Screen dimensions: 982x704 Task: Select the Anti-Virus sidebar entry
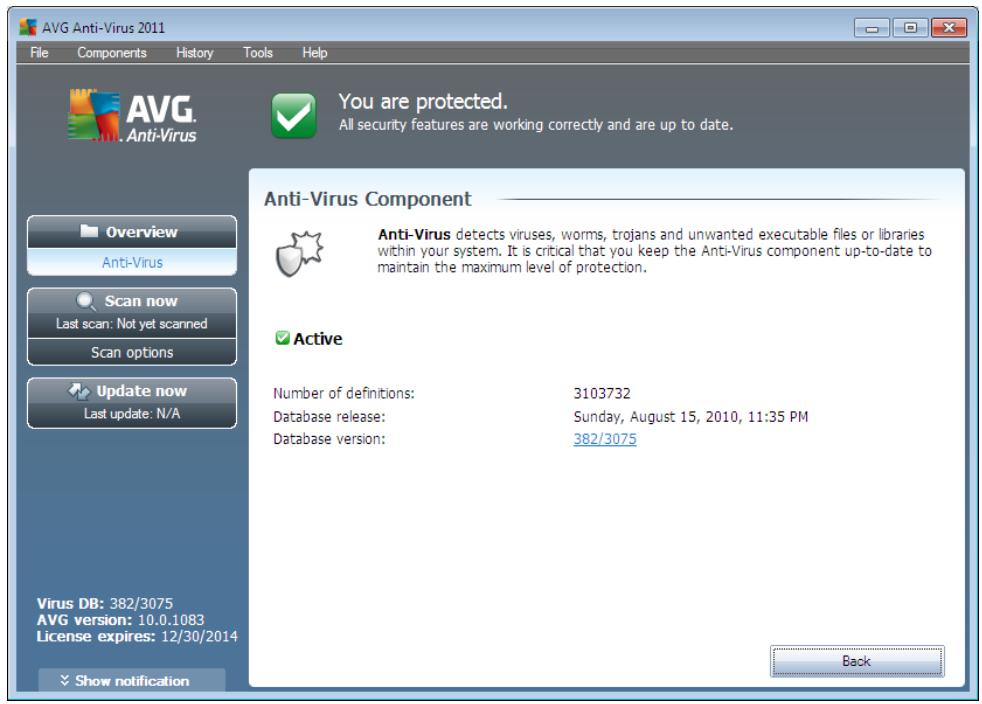[x=132, y=262]
